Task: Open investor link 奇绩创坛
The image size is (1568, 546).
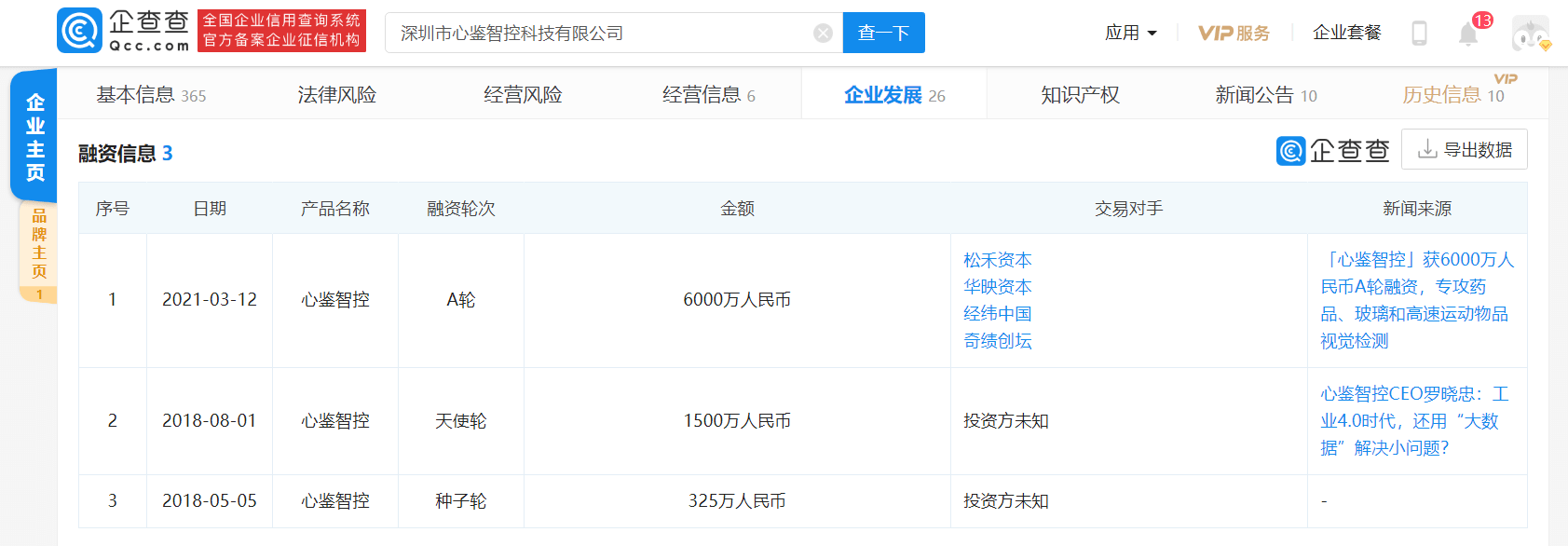Action: click(998, 341)
